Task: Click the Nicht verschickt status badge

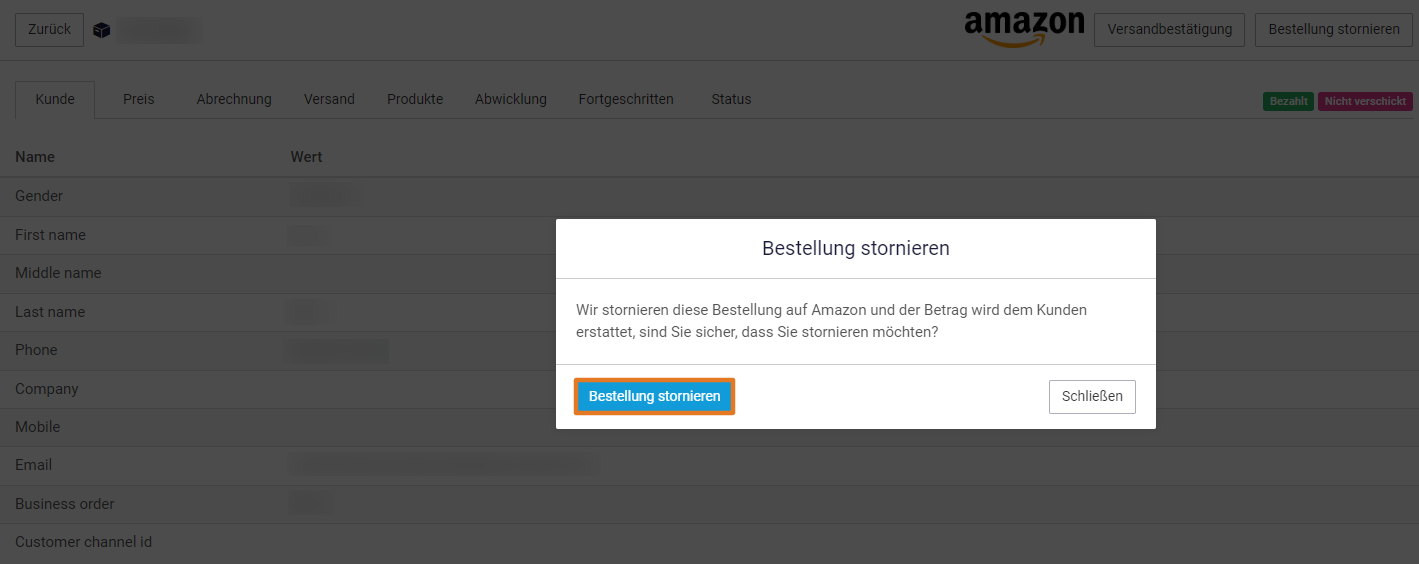Action: [1365, 102]
